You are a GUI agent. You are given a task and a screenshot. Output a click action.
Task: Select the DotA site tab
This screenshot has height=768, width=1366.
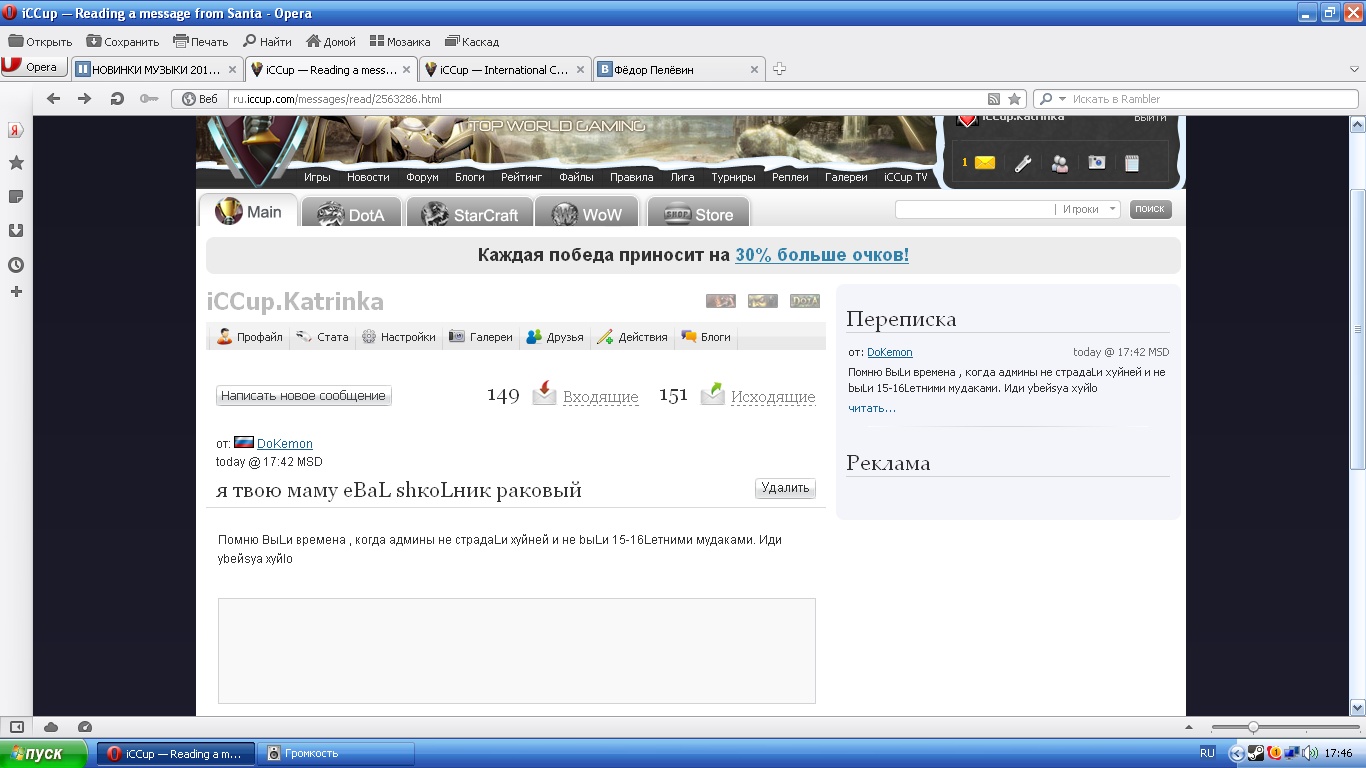coord(352,214)
